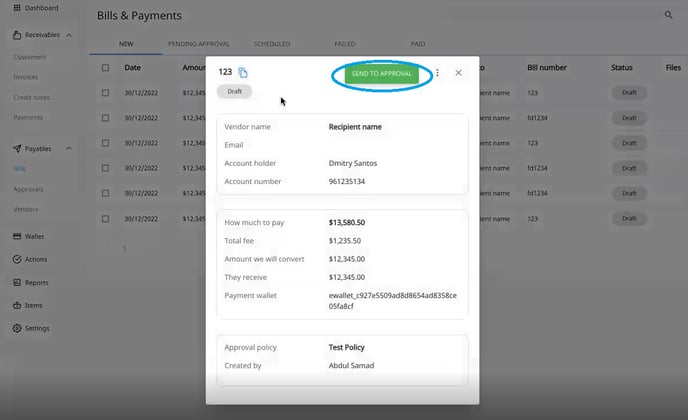The image size is (688, 420).
Task: Tick the select-all checkbox in table header
Action: pos(105,68)
